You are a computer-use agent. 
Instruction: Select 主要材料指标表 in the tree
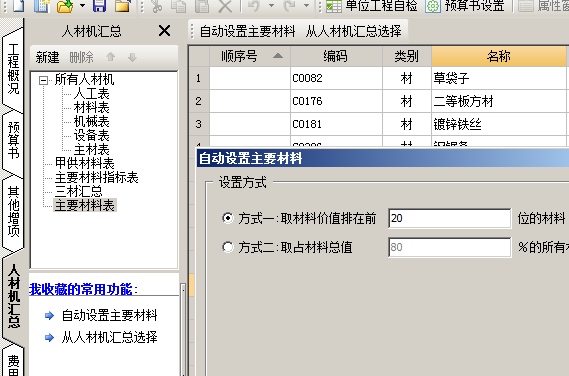tap(97, 177)
